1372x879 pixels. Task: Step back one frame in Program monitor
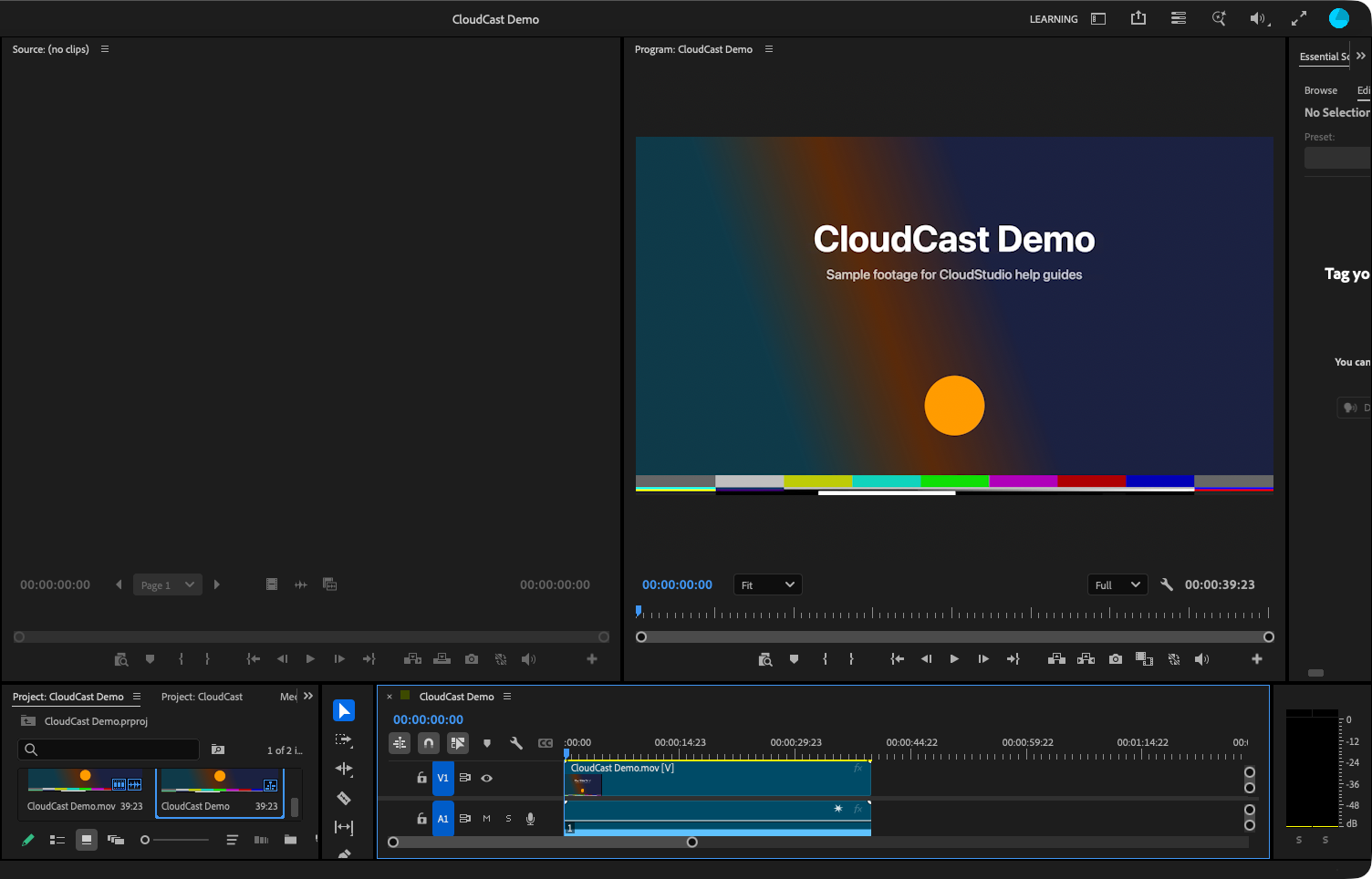coord(926,659)
